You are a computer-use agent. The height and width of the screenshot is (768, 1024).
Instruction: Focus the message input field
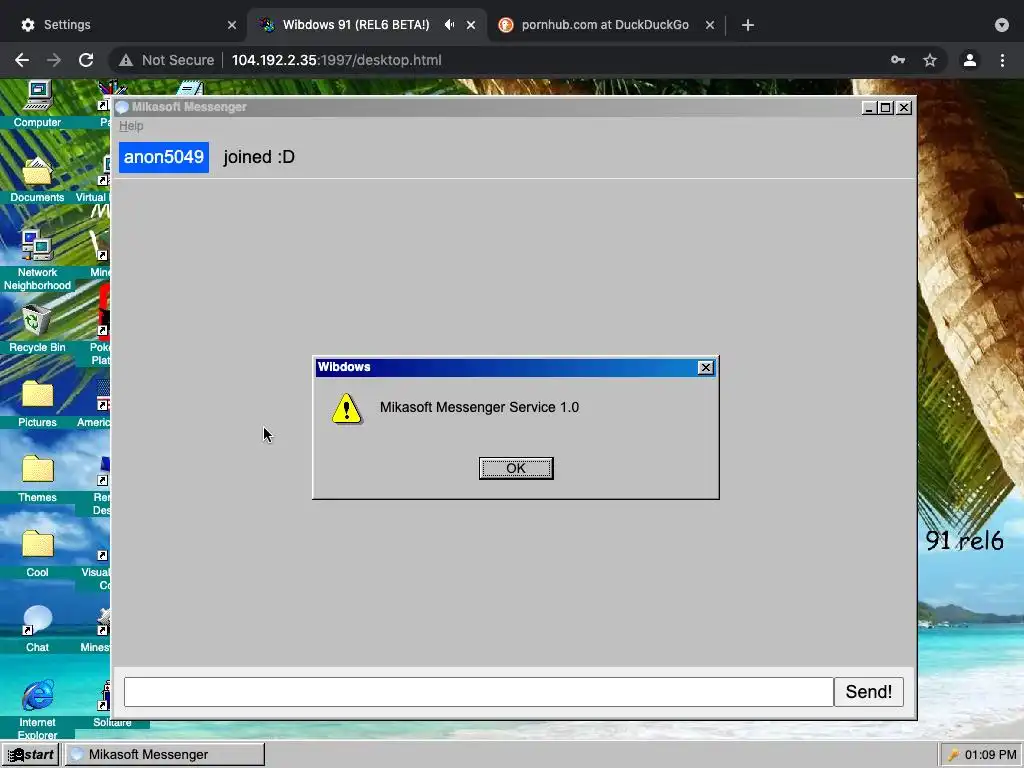pyautogui.click(x=479, y=692)
